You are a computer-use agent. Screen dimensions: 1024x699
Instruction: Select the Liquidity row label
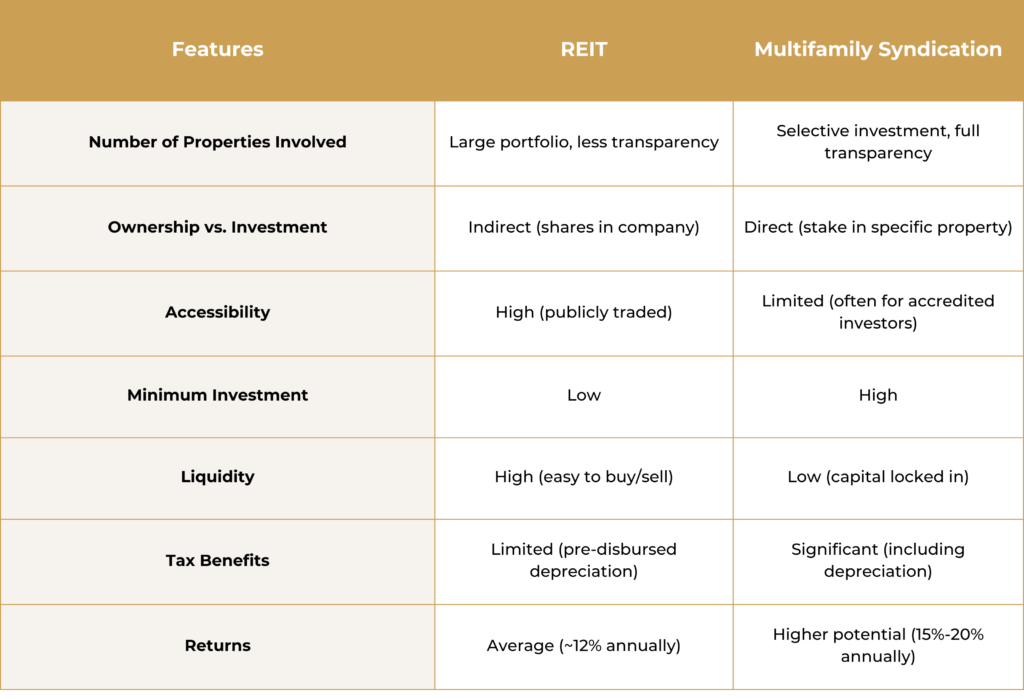pyautogui.click(x=217, y=477)
